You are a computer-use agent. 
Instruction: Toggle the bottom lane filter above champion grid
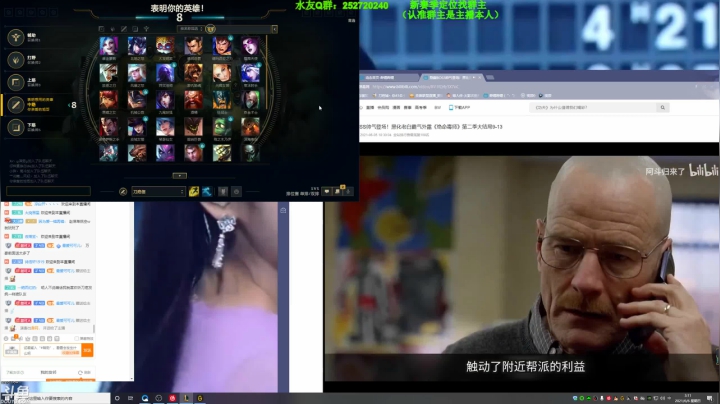point(135,29)
